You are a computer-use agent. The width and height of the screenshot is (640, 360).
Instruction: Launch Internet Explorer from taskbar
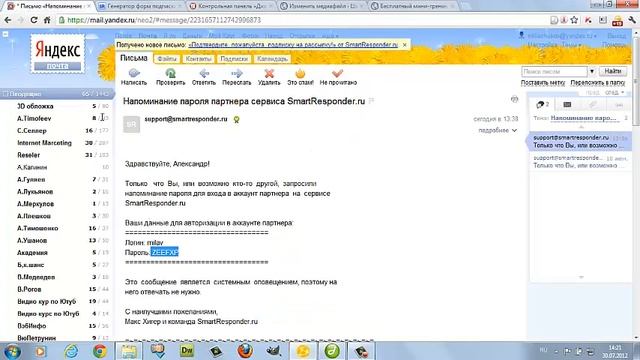click(71, 351)
